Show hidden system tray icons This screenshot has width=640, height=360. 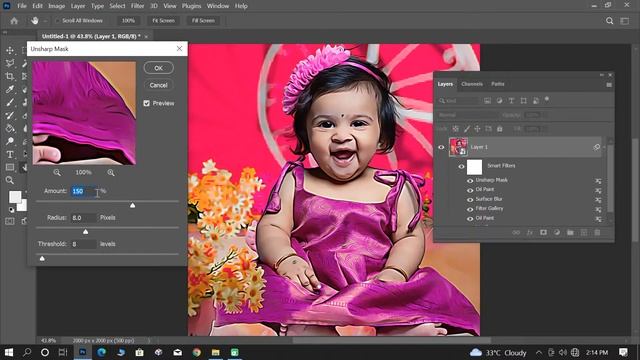(539, 352)
